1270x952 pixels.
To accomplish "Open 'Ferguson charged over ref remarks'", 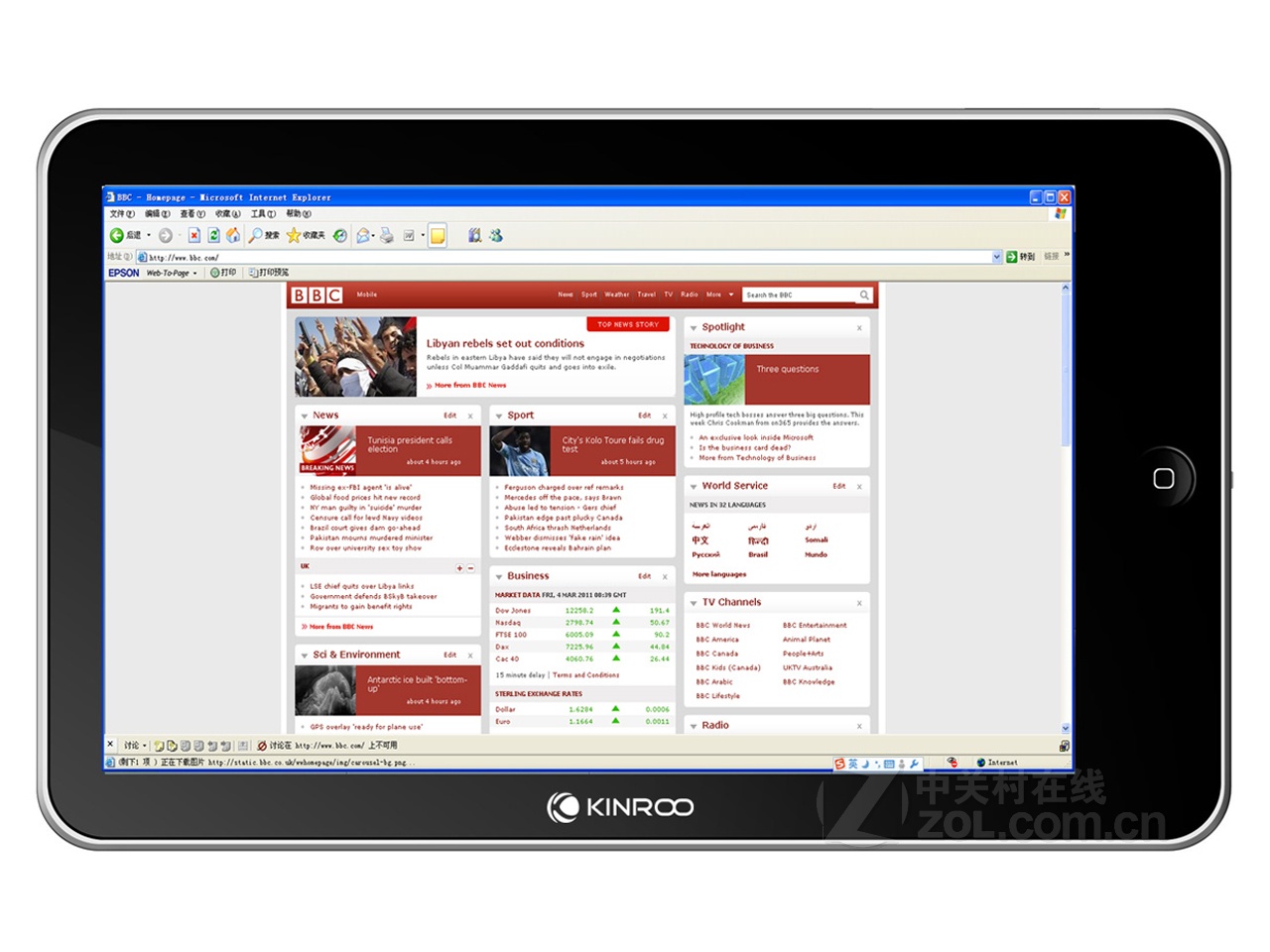I will click(564, 488).
